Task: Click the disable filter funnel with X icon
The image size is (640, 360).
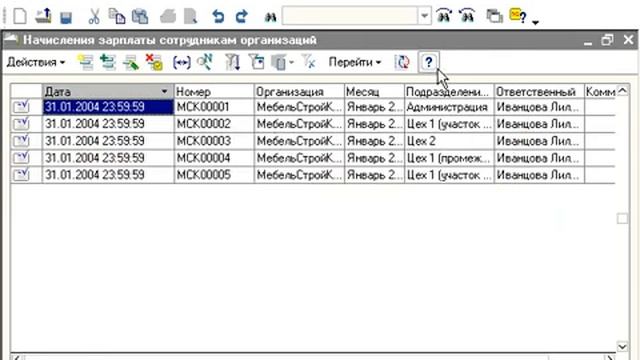Action: pos(309,62)
